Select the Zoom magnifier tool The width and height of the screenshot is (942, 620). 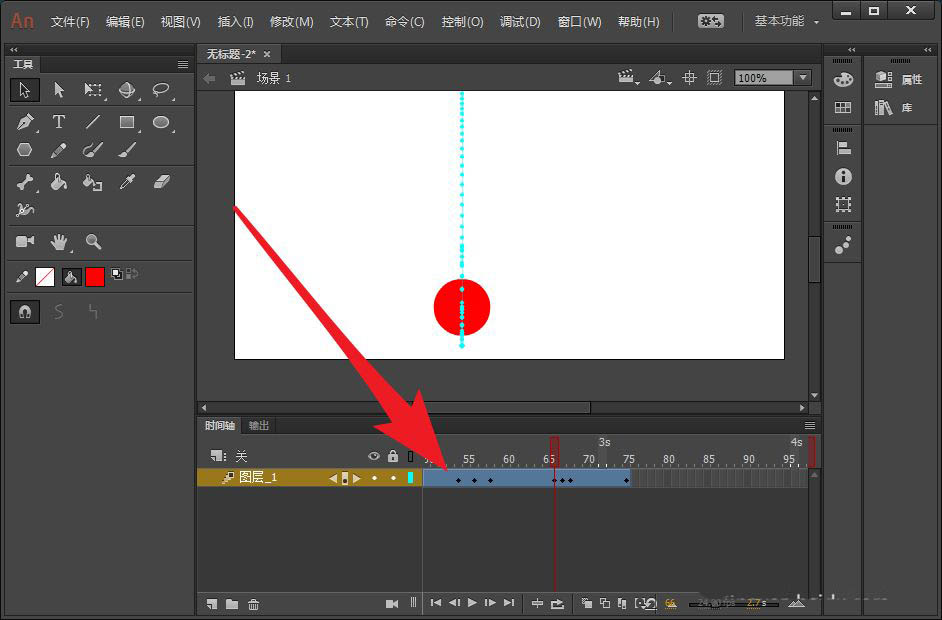tap(93, 242)
